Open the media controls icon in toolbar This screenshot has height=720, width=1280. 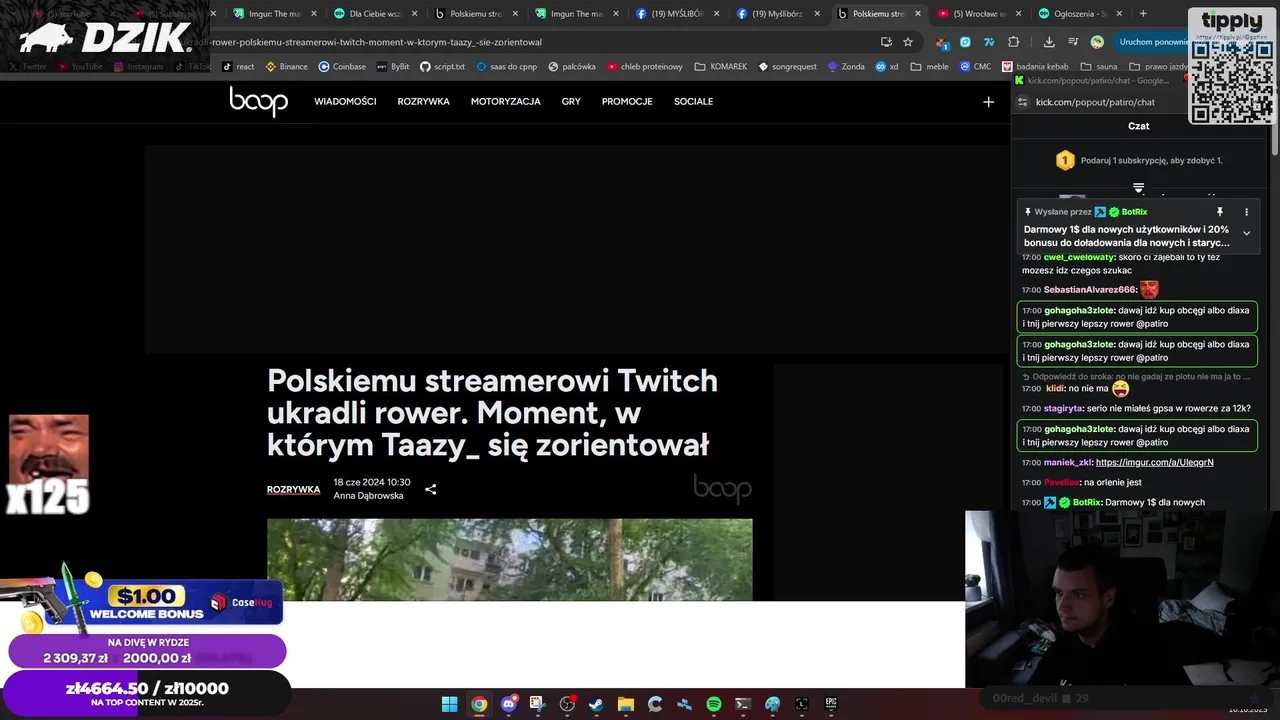pyautogui.click(x=1073, y=42)
